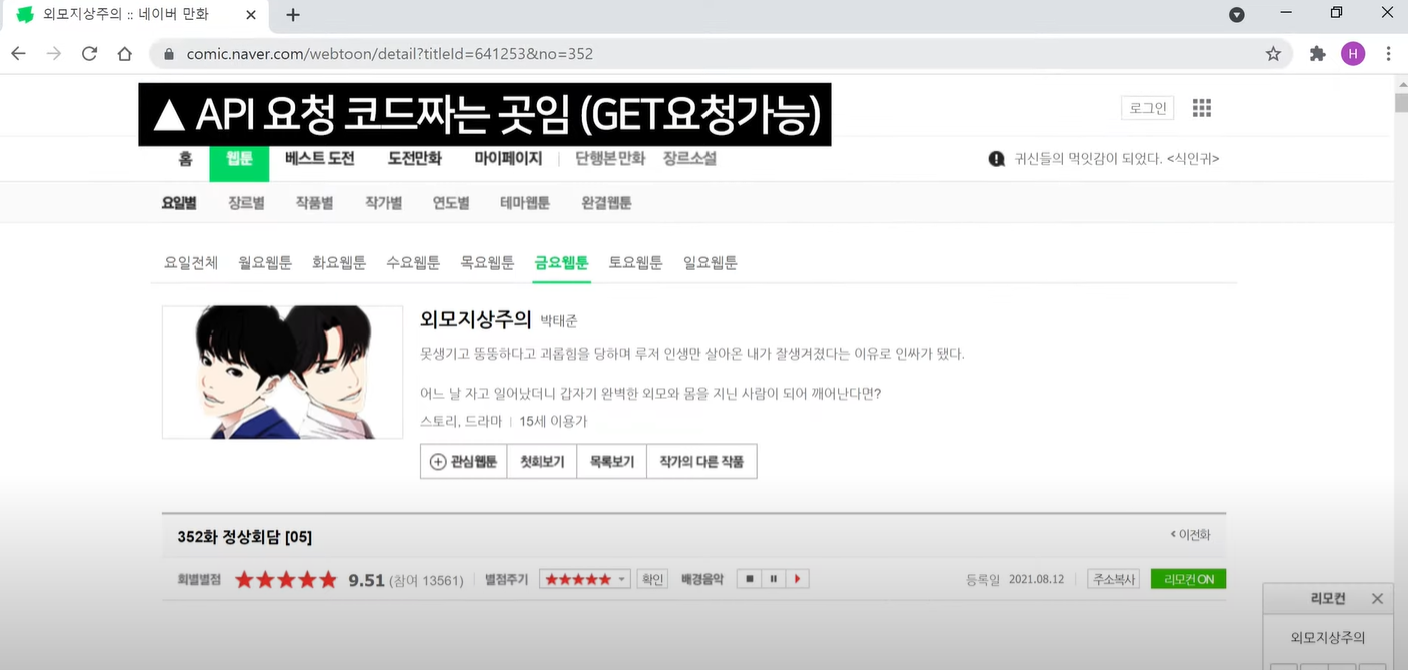
Task: Click the 9.51 rating score text
Action: 366,580
